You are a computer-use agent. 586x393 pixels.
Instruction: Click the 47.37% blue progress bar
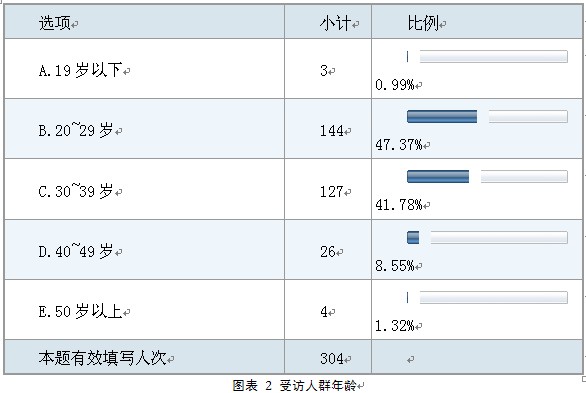point(442,117)
